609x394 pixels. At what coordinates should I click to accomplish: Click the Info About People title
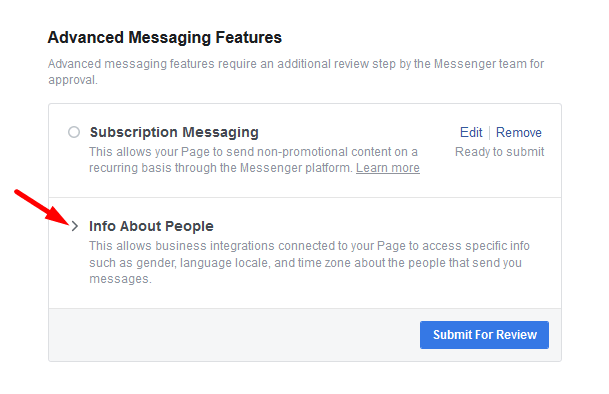pyautogui.click(x=151, y=226)
